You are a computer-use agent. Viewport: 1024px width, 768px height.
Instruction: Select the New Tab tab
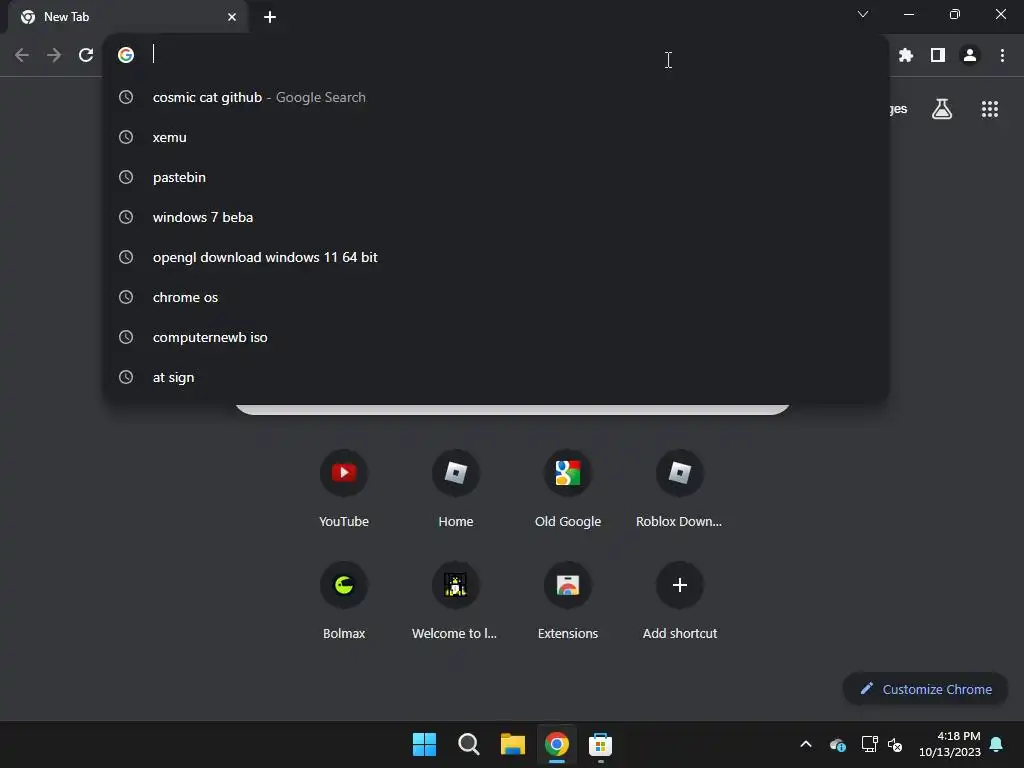[127, 17]
